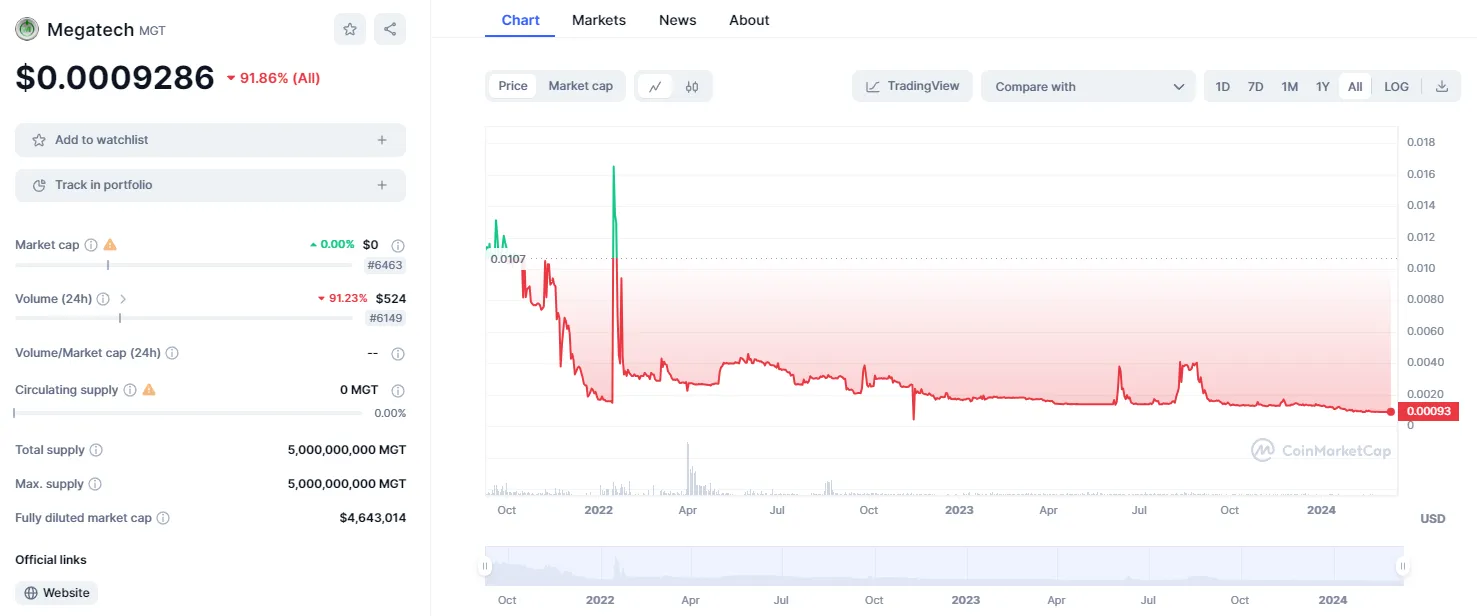Click the 0.0107 open price label on chart
This screenshot has height=616, width=1477.
pos(507,259)
